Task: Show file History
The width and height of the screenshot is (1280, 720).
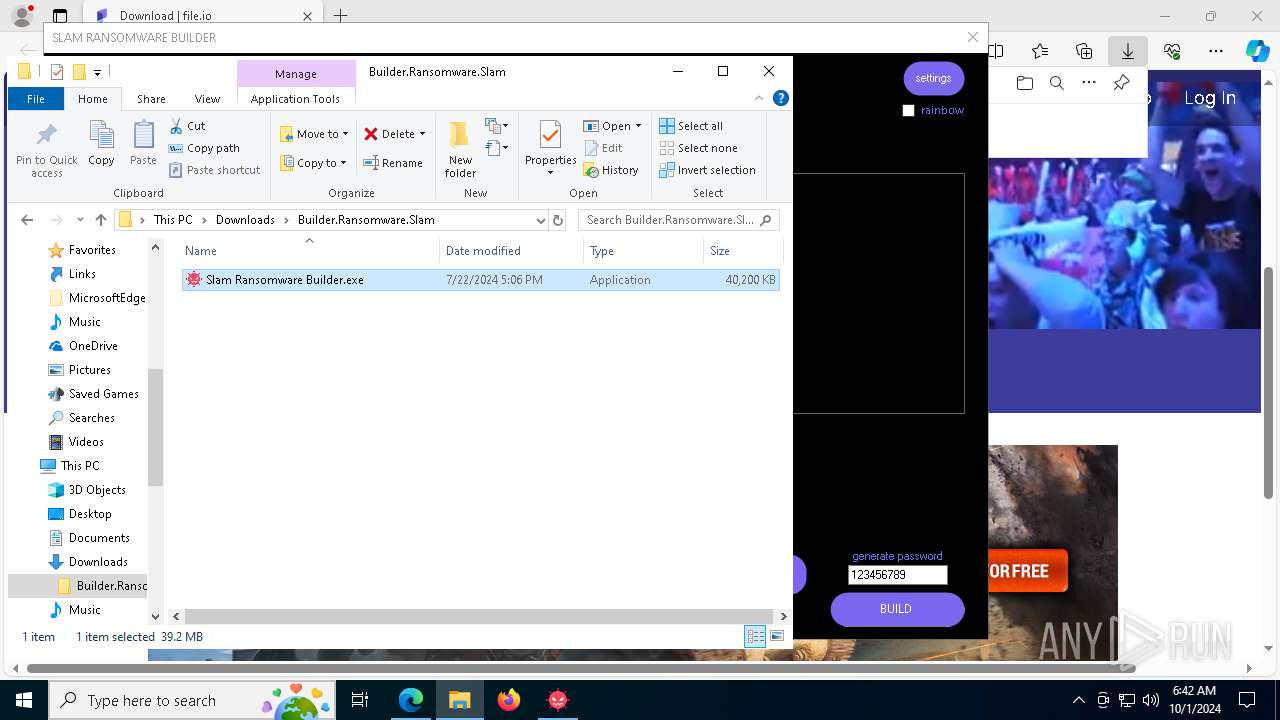Action: click(611, 170)
